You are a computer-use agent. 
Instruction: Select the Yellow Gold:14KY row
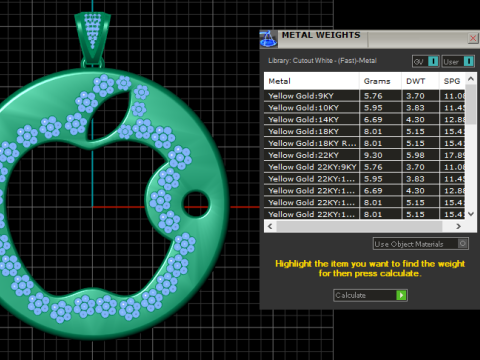[365, 120]
